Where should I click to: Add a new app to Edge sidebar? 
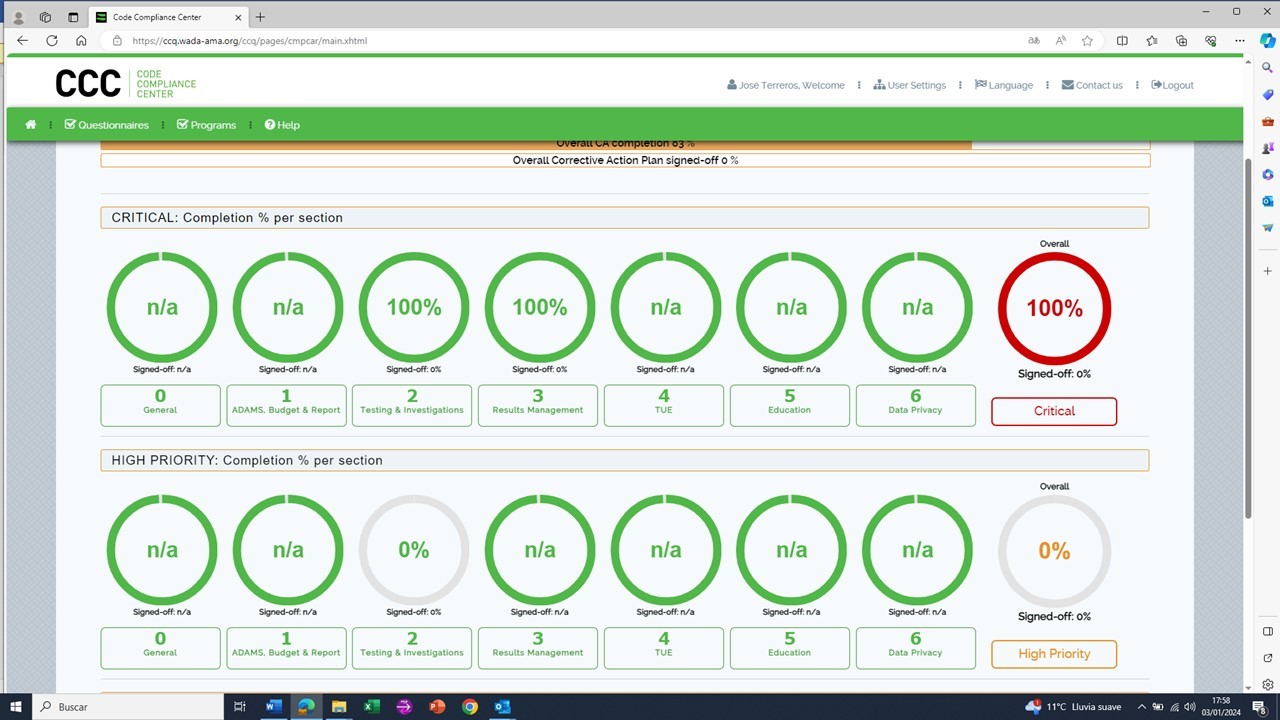1267,271
